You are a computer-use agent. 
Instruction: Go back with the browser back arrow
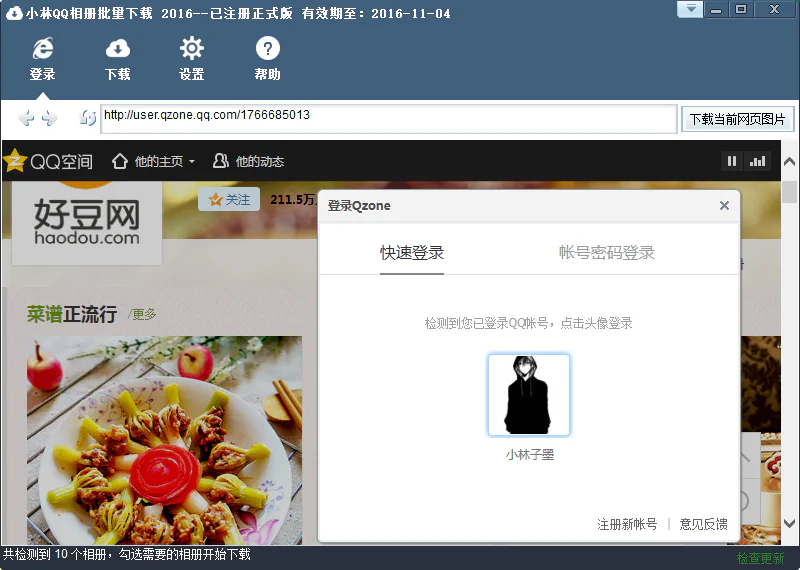[26, 118]
